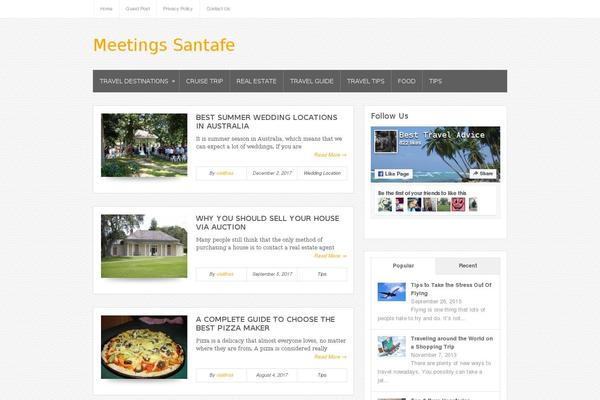Open Traveling around the World on a Shopping Trip

click(x=452, y=343)
